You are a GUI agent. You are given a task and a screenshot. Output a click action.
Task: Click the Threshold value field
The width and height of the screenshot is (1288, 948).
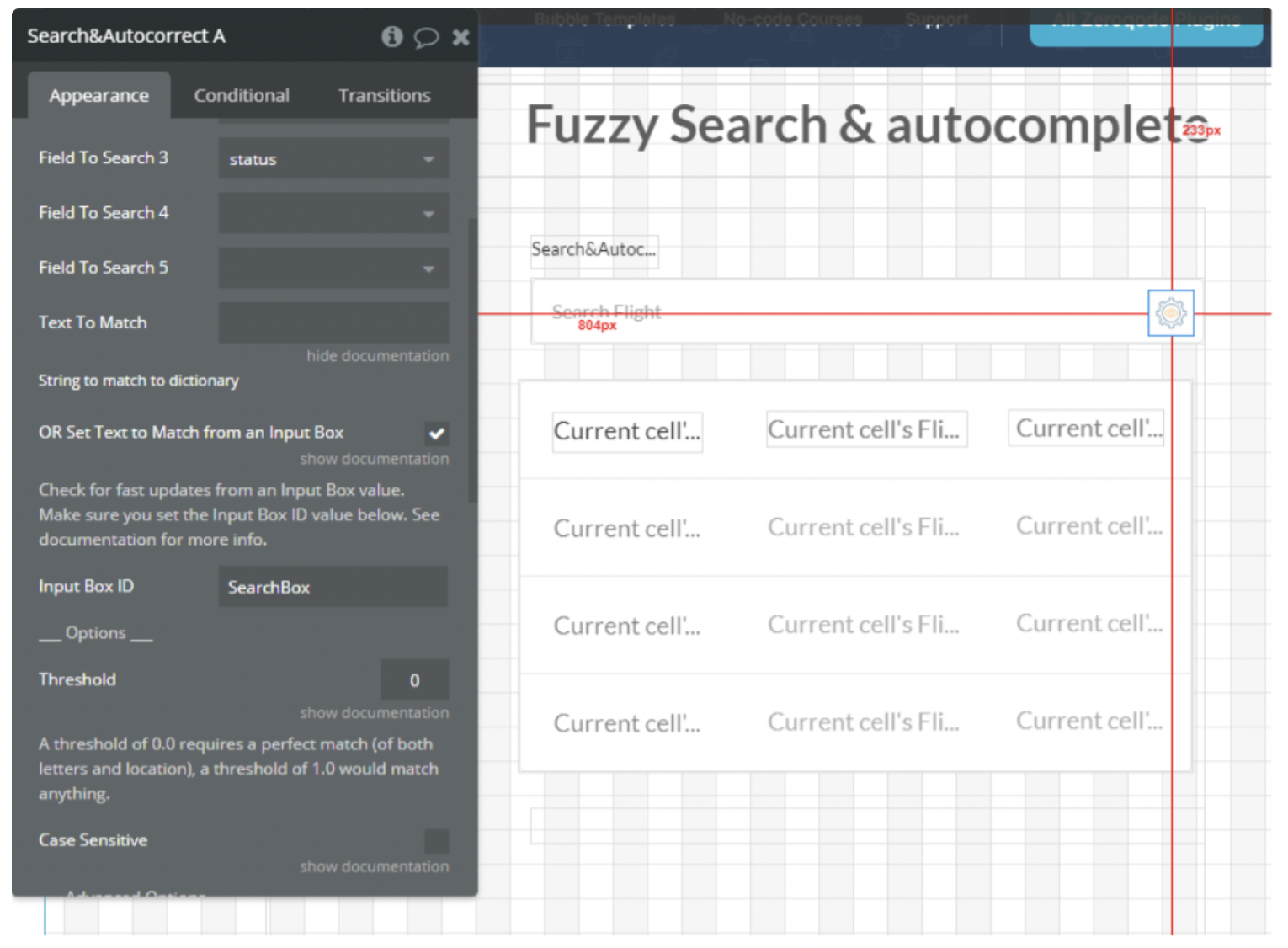pyautogui.click(x=414, y=680)
